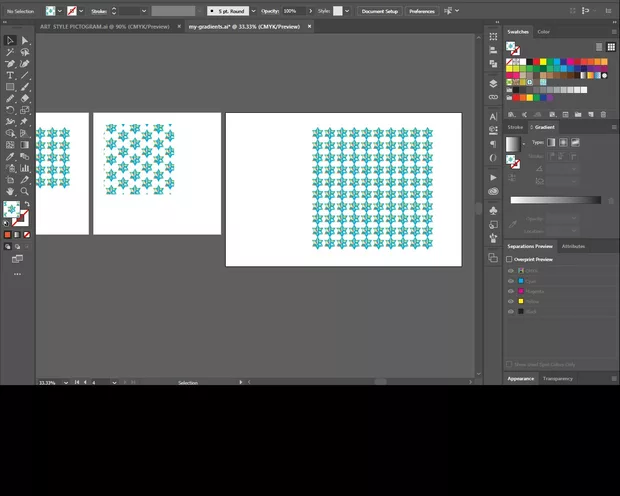The height and width of the screenshot is (496, 620).
Task: Click the gradient slider bar
Action: pos(557,200)
